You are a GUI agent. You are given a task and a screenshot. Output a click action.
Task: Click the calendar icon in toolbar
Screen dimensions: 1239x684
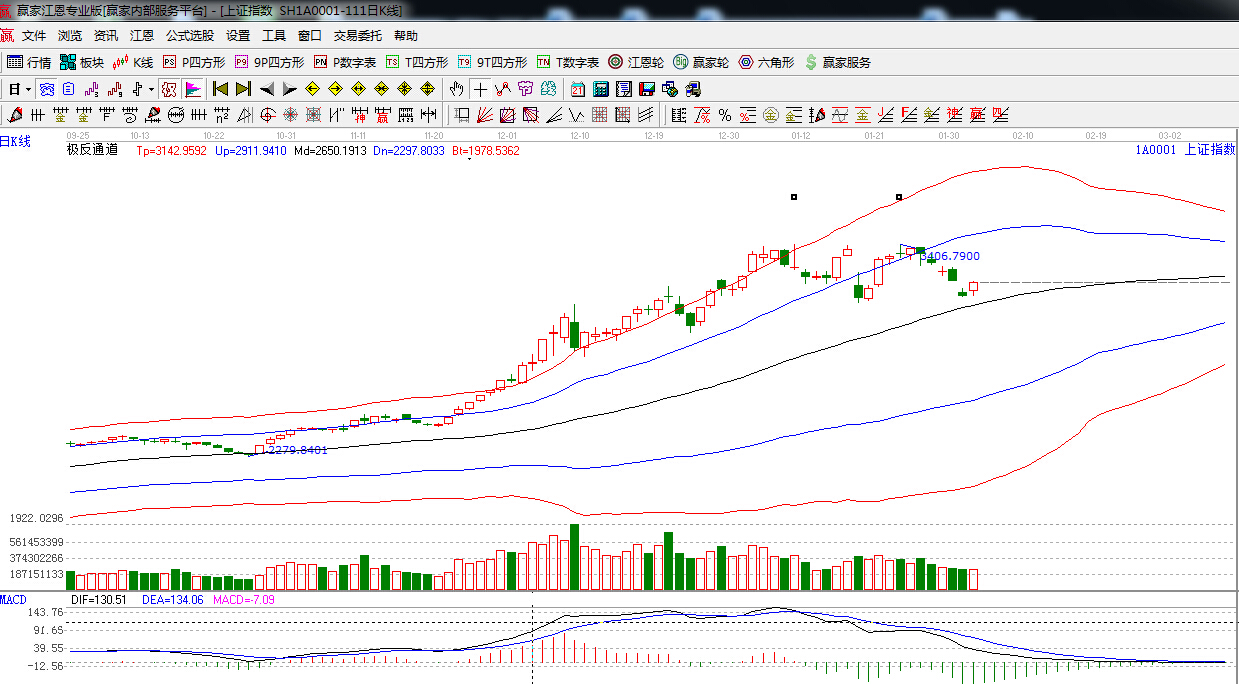[578, 89]
